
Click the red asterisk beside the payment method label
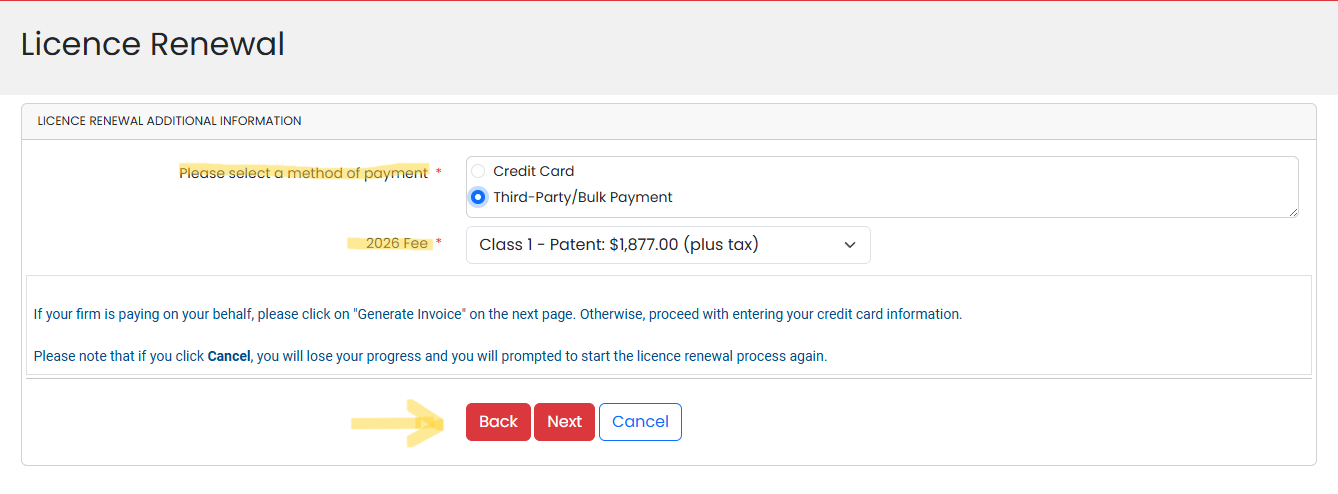(438, 173)
